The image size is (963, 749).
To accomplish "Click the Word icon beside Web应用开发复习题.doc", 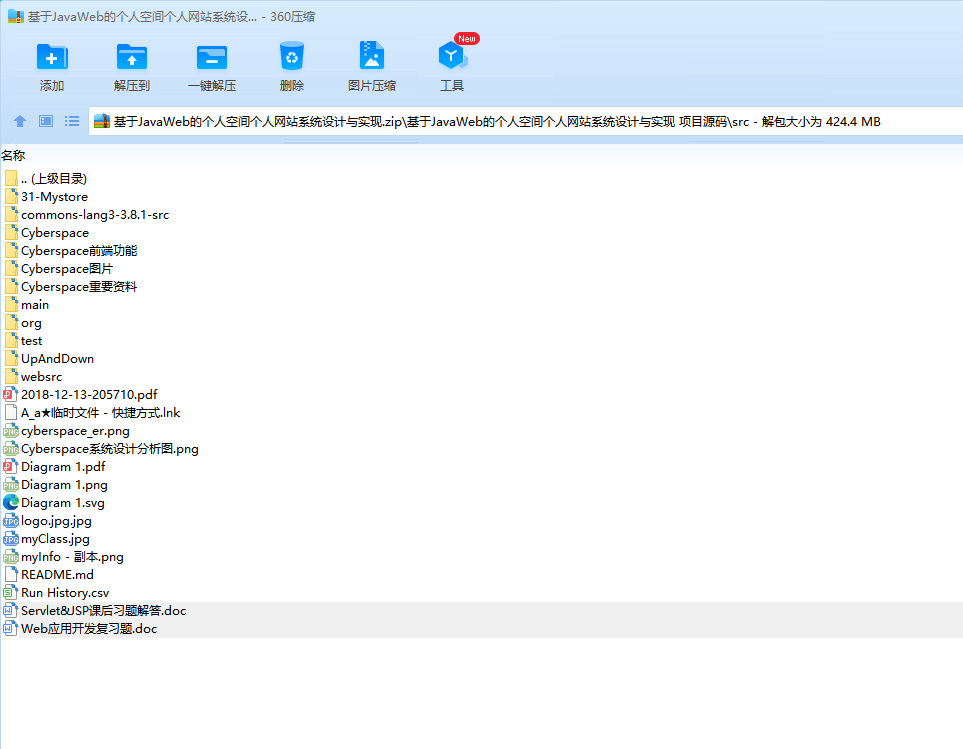I will point(10,629).
